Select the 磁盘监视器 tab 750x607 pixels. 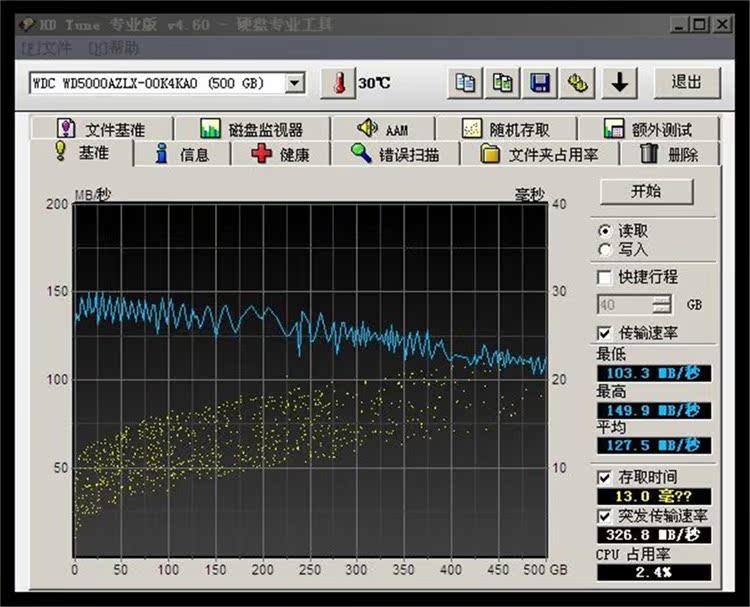pyautogui.click(x=252, y=129)
